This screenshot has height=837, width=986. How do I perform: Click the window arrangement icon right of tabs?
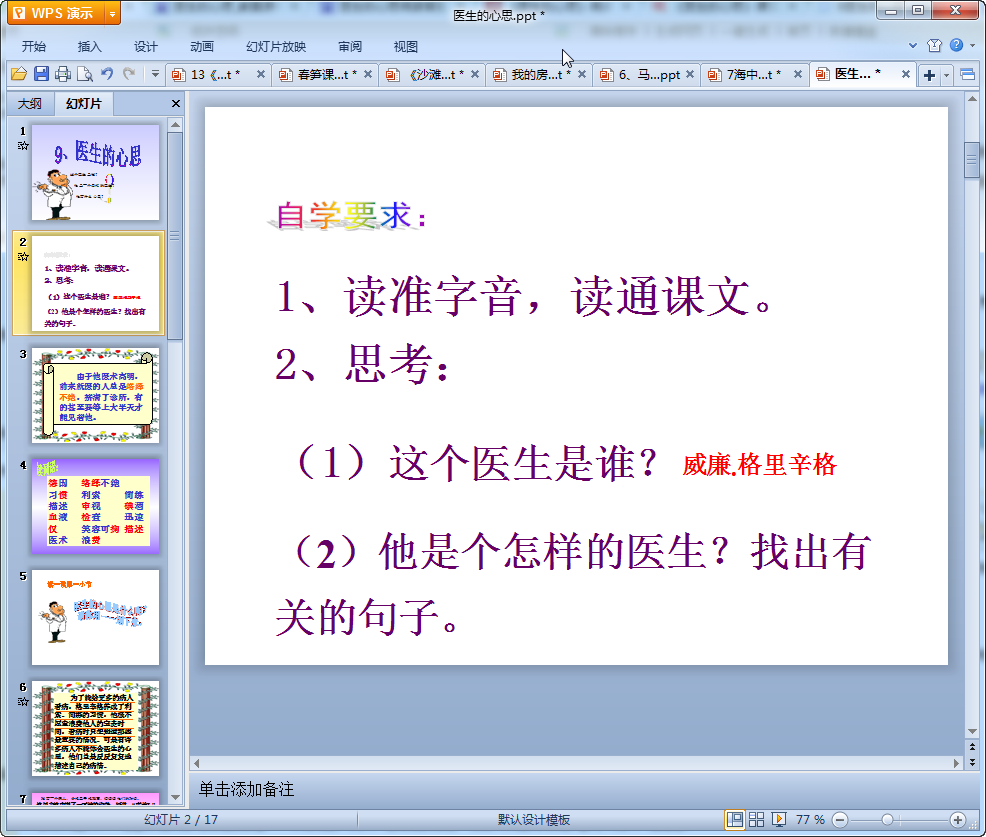[968, 75]
